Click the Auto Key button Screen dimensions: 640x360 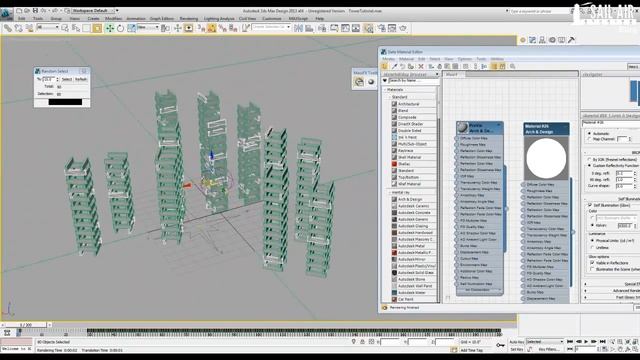(516, 342)
